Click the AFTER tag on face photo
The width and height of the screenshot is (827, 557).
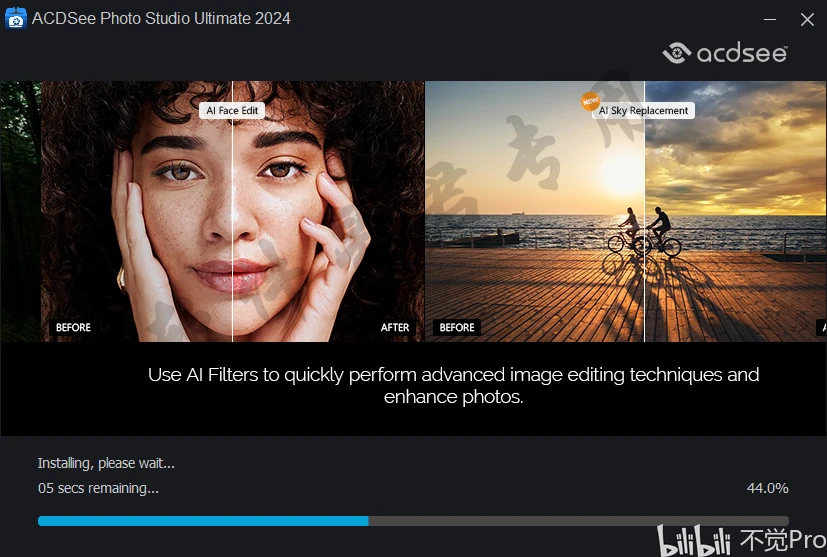click(x=395, y=327)
